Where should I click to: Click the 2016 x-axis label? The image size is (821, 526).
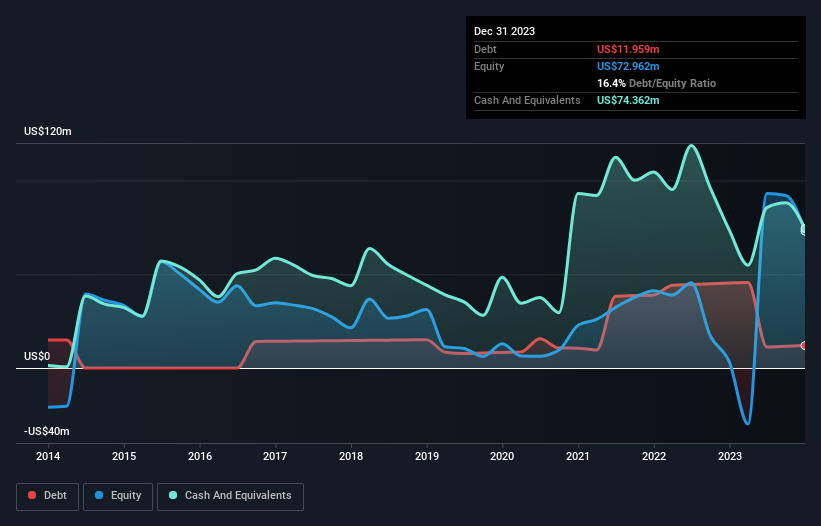[200, 456]
